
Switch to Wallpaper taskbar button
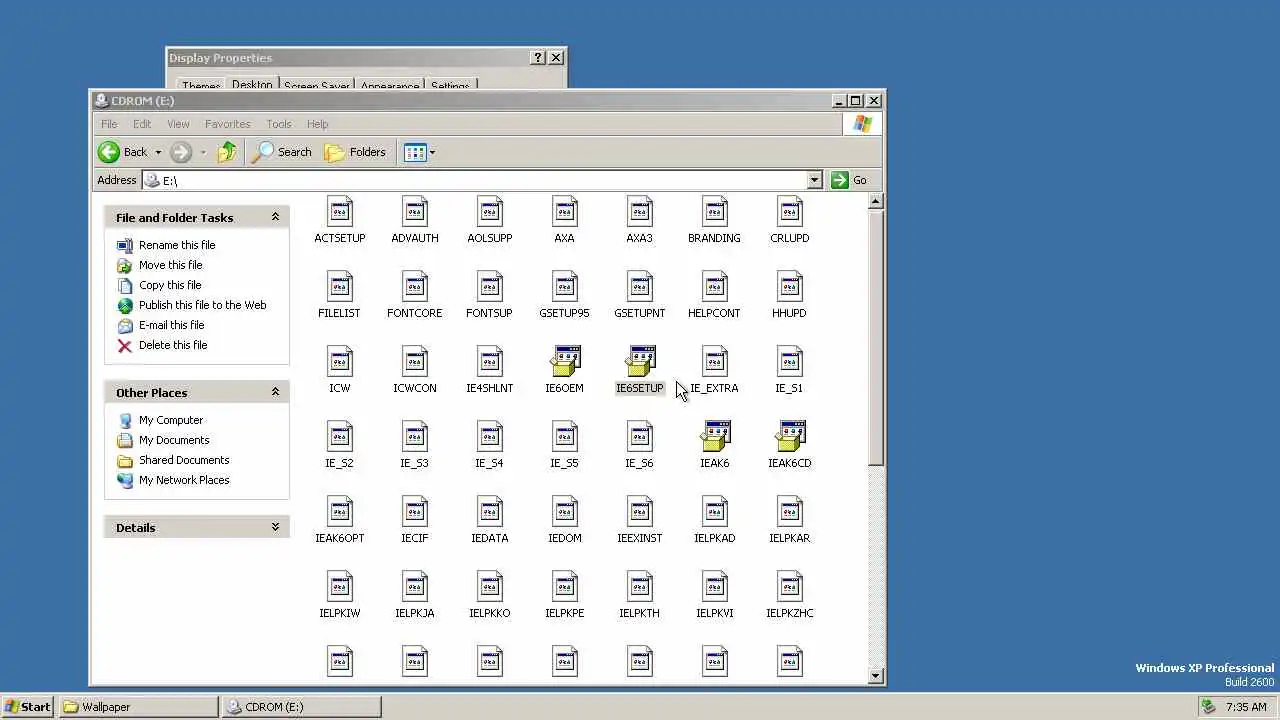click(x=138, y=706)
